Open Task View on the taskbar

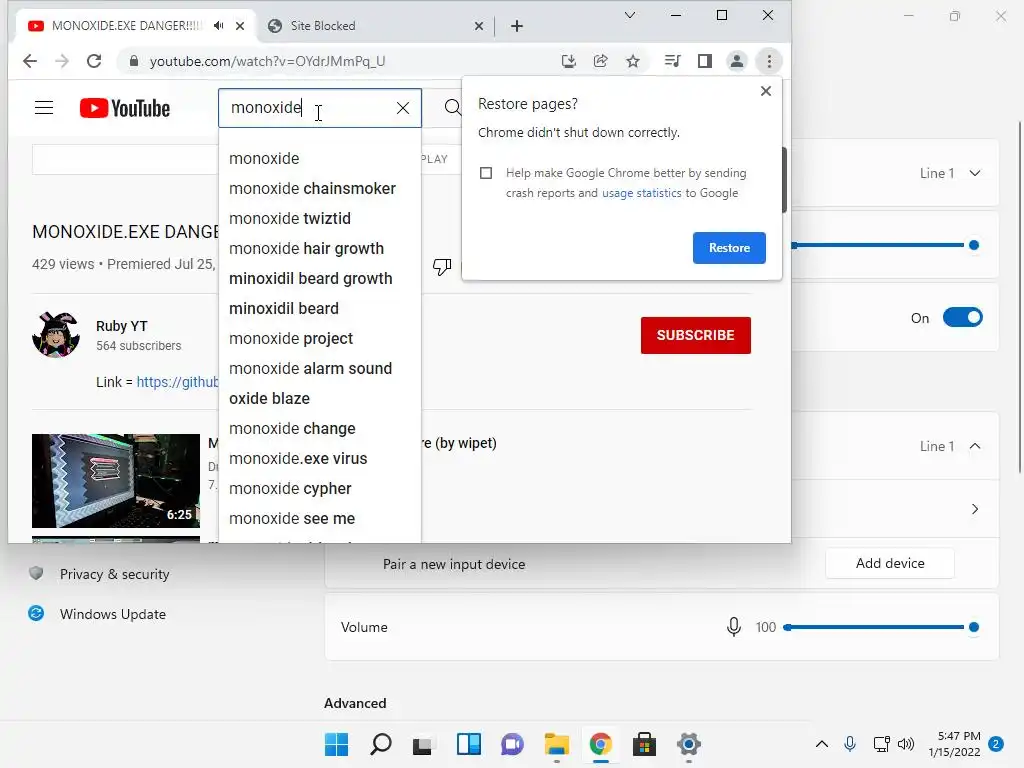point(423,744)
